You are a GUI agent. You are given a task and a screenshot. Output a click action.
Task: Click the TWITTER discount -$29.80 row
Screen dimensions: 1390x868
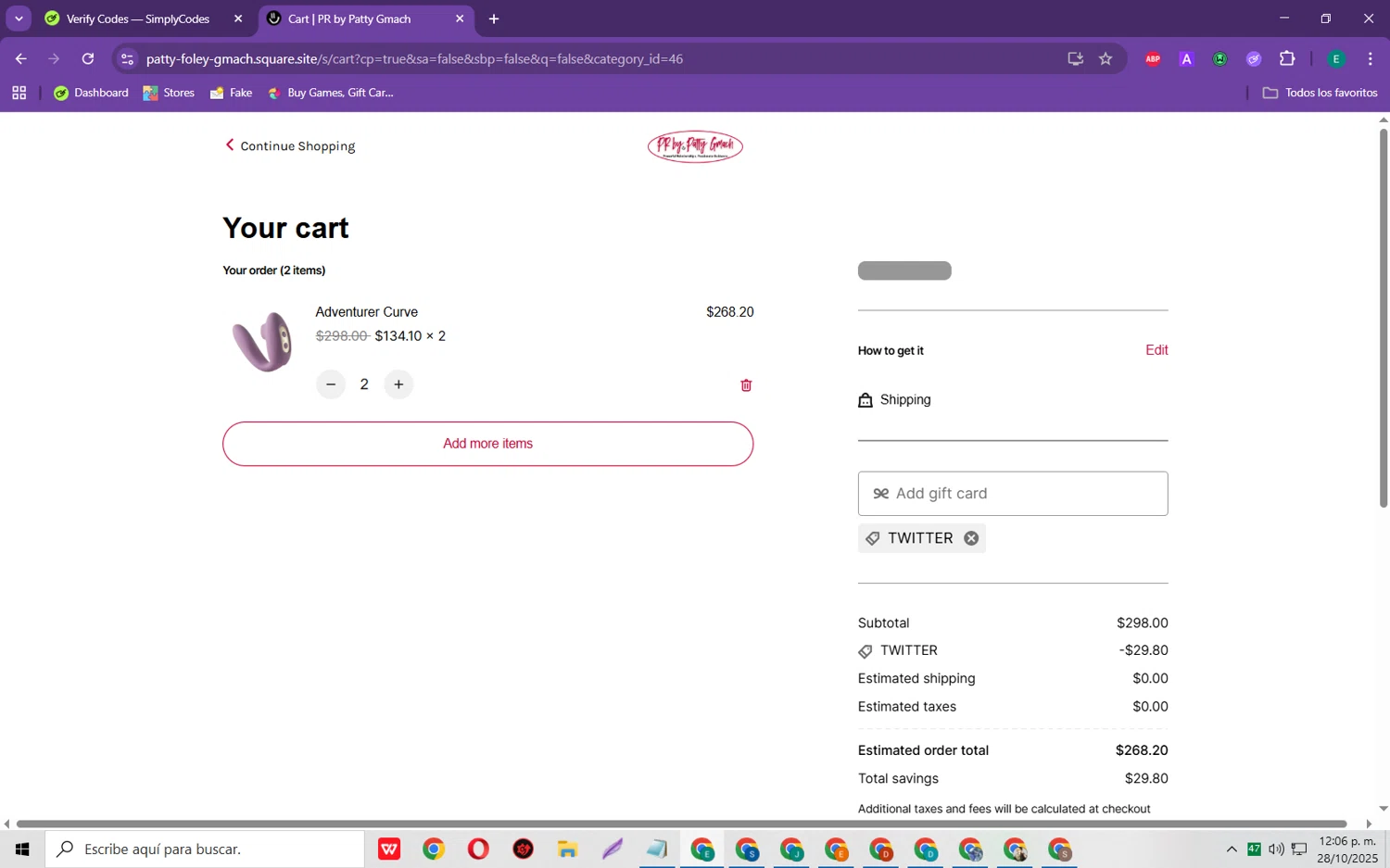click(1013, 650)
